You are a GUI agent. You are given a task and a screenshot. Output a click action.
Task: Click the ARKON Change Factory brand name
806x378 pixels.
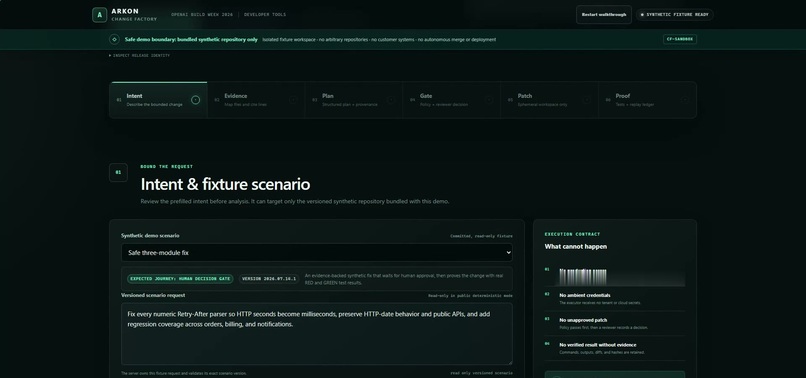(x=134, y=15)
